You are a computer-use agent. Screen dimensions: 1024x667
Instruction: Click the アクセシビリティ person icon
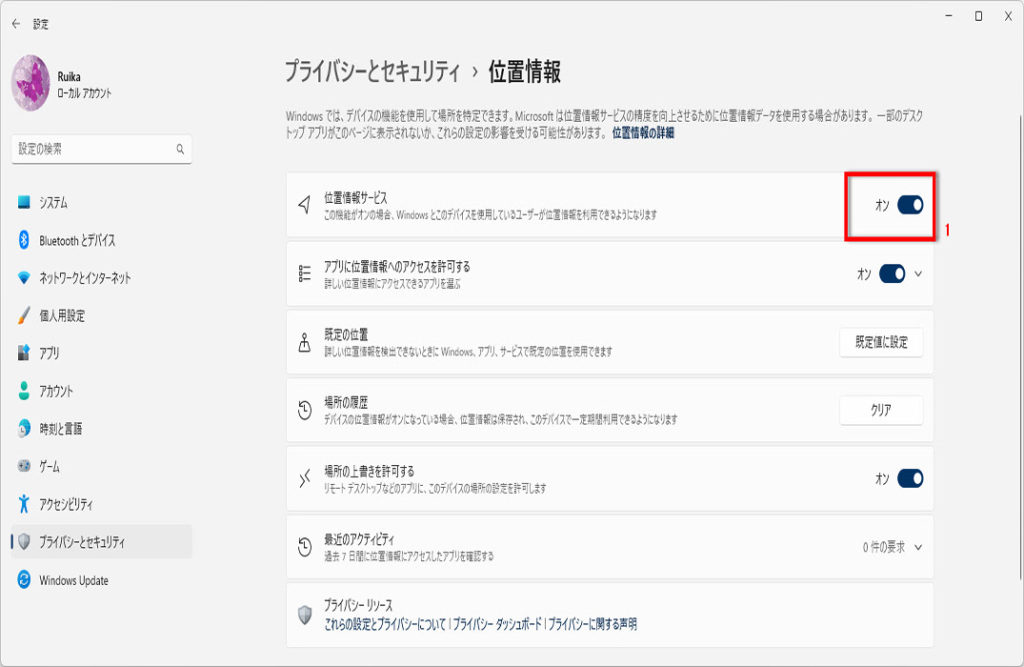pos(24,504)
